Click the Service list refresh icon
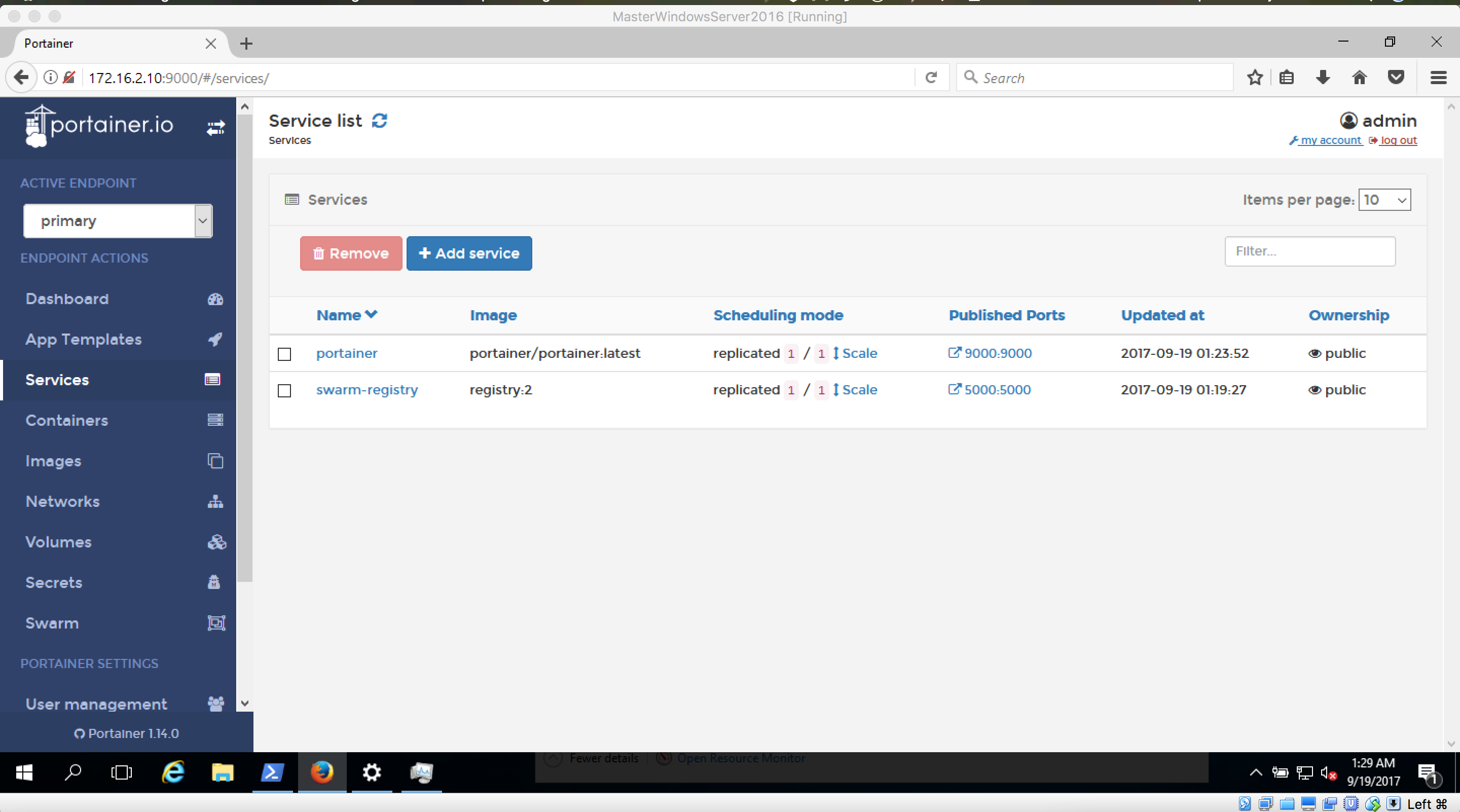1460x812 pixels. pos(379,120)
